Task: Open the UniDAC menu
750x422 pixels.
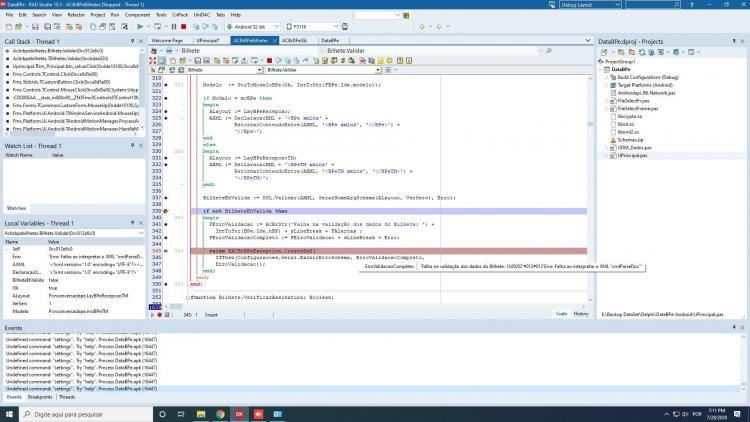Action: pos(201,15)
